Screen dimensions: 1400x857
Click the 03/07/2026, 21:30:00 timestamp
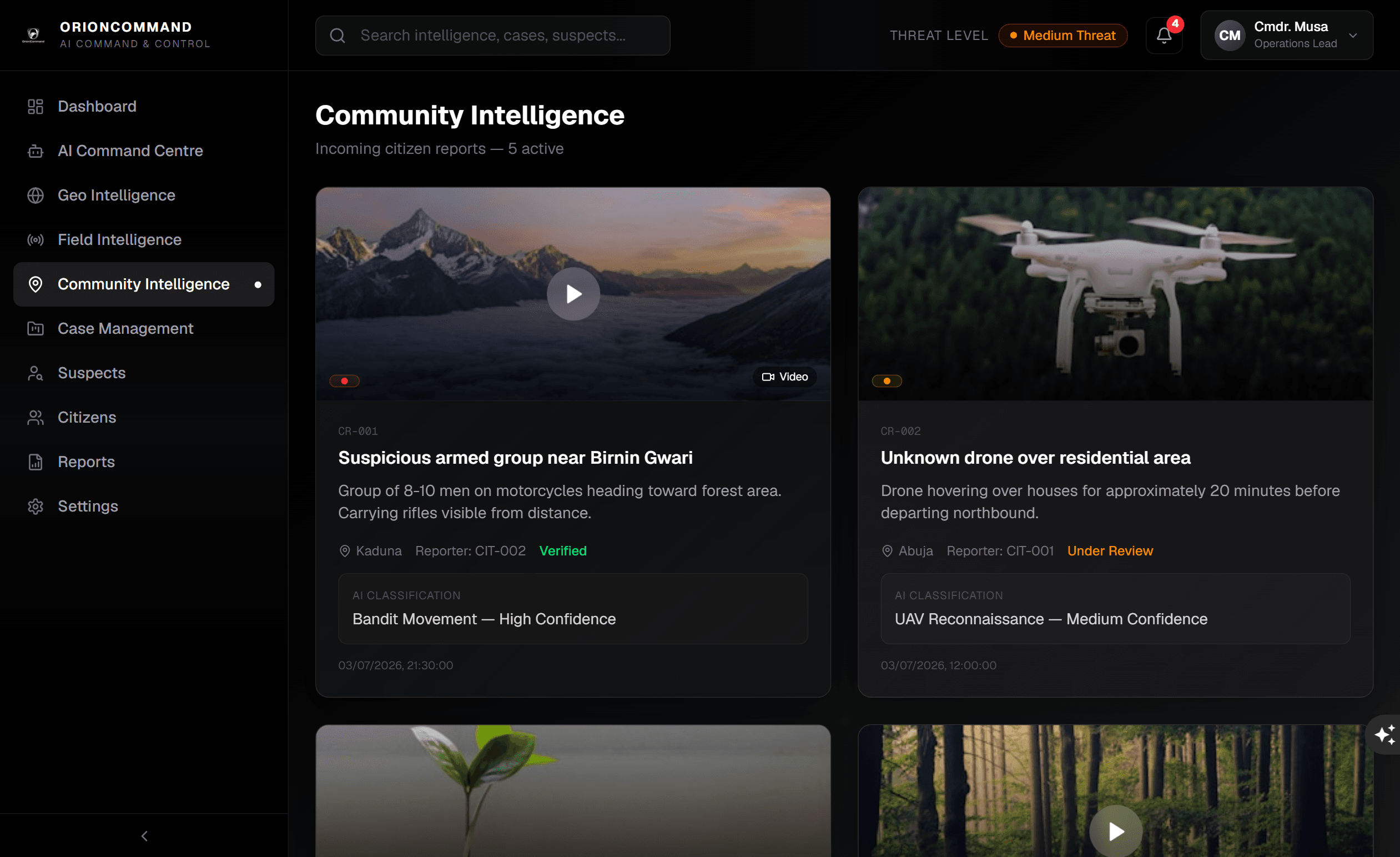pos(395,665)
